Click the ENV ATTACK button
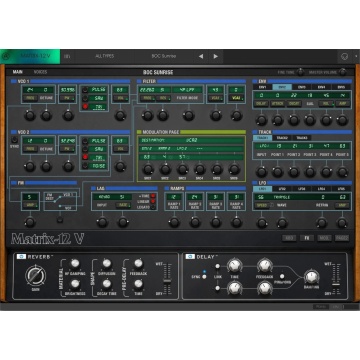This screenshot has height=360, width=360. [278, 104]
